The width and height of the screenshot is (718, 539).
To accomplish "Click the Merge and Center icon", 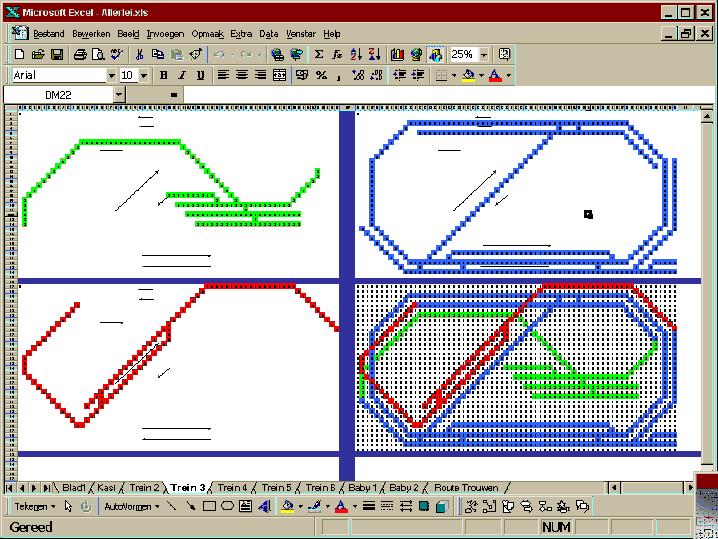I will point(279,75).
